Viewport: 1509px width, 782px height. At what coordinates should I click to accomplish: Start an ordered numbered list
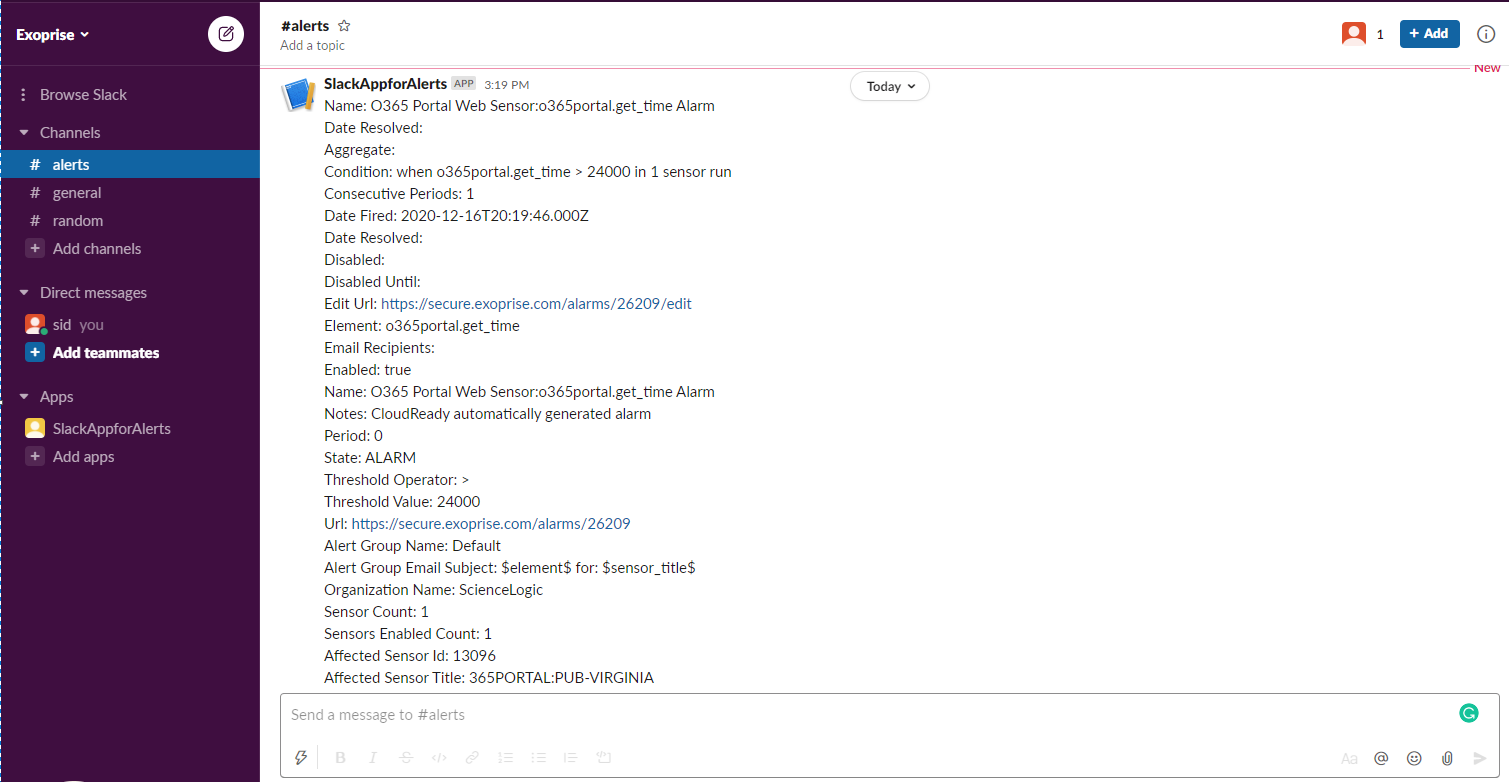tap(505, 758)
